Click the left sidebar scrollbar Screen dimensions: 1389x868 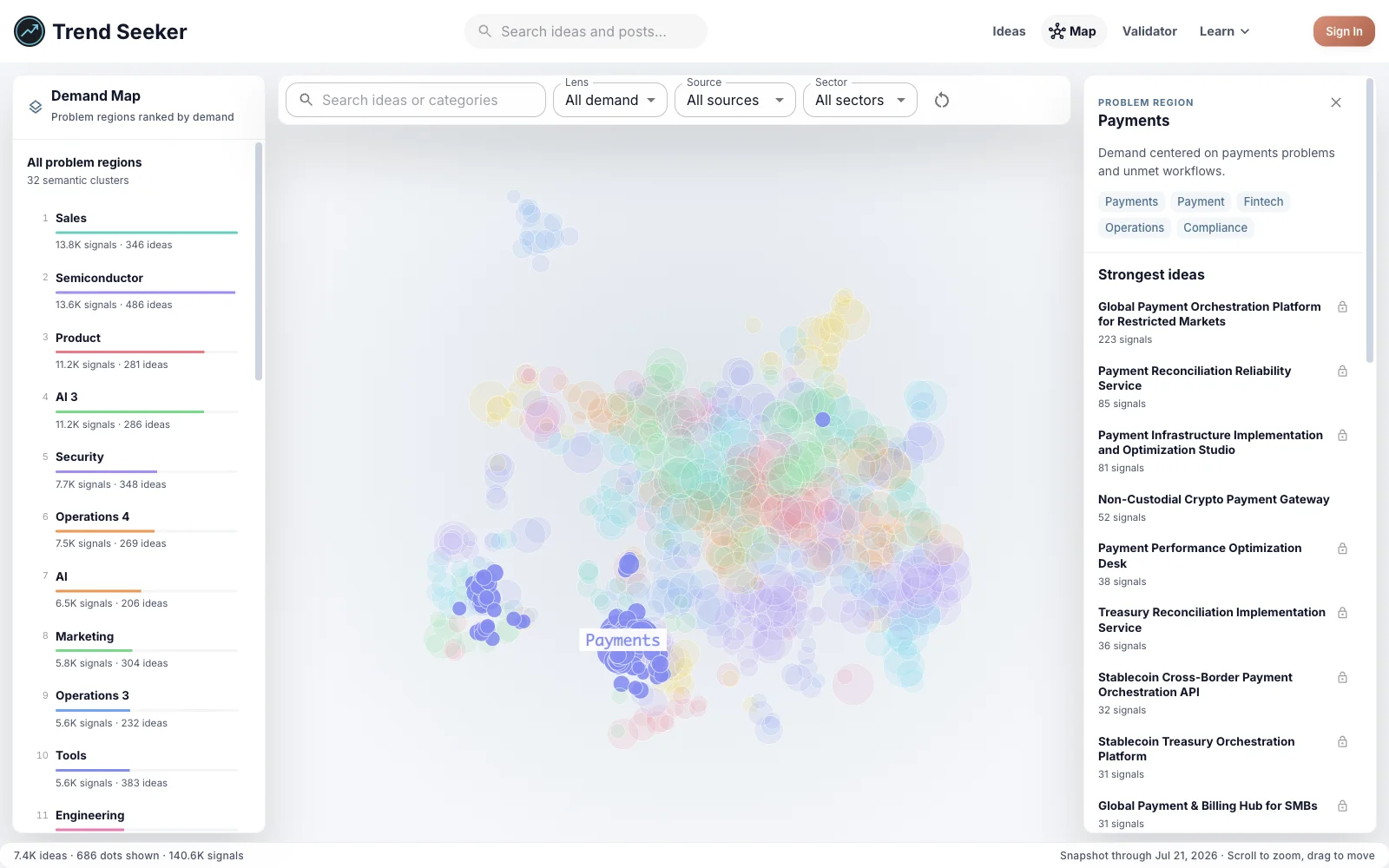point(259,262)
